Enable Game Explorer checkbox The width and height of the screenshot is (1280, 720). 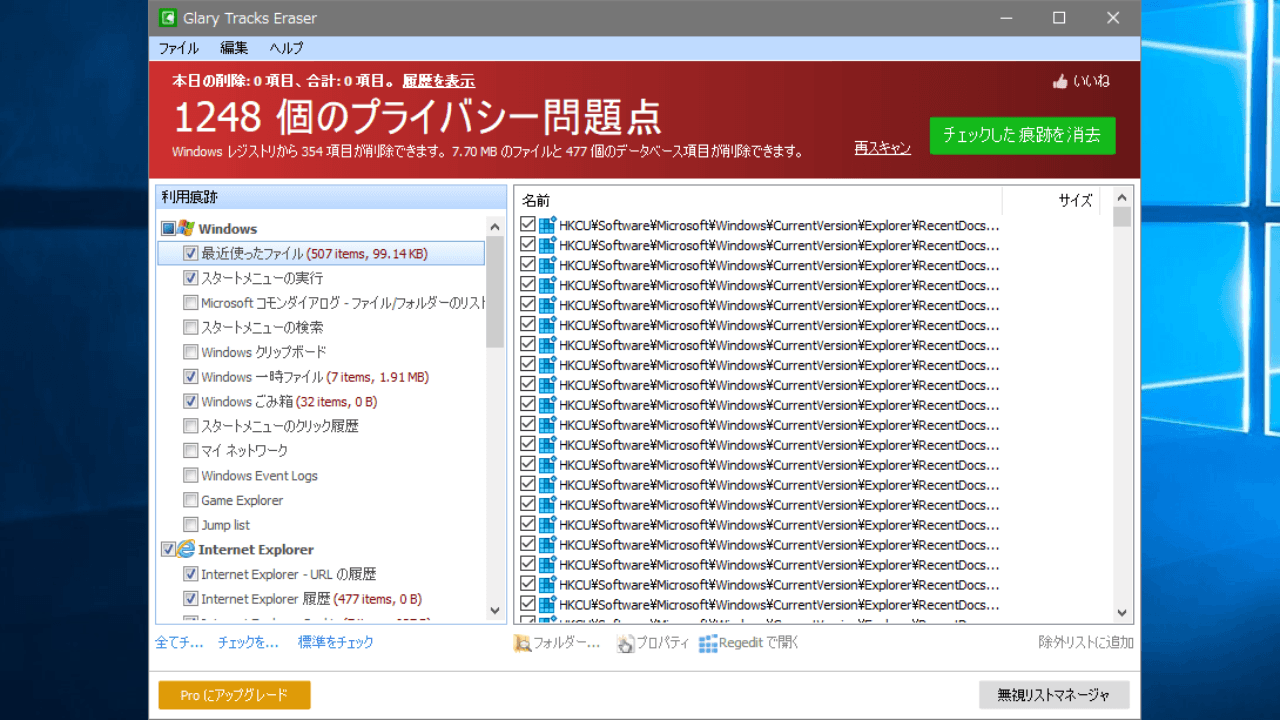click(x=191, y=500)
